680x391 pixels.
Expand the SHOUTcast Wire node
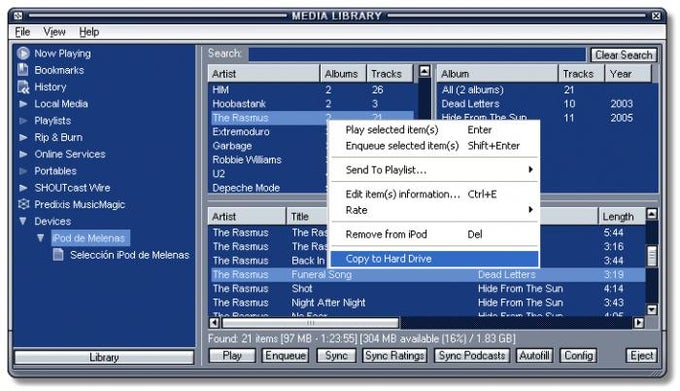(x=23, y=188)
